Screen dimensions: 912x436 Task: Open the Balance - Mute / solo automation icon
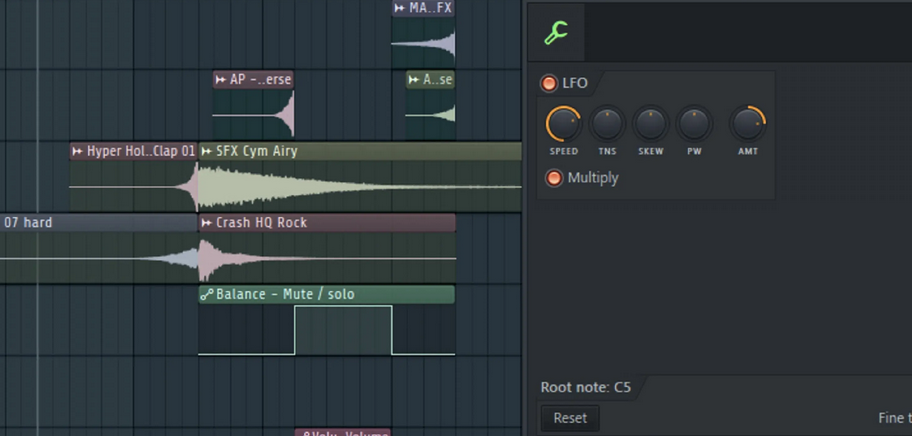coord(206,295)
